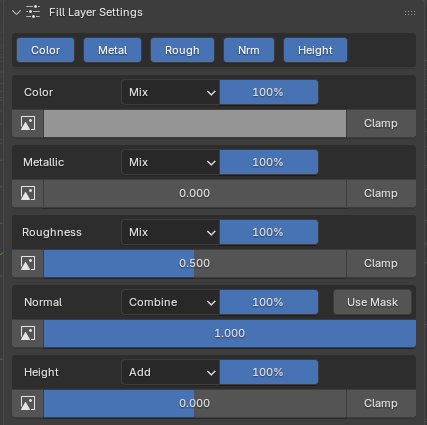Enable Use Mask for Normal channel
Viewport: 427px width, 425px height.
pyautogui.click(x=372, y=302)
